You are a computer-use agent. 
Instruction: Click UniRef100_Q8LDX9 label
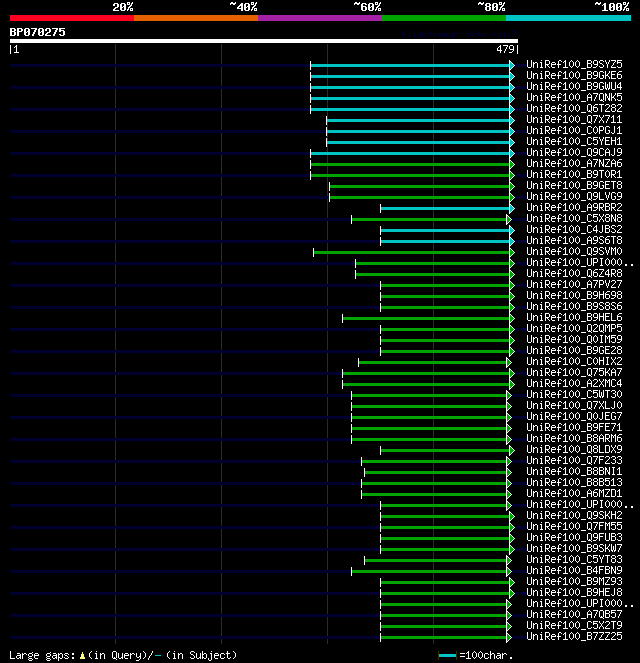[x=574, y=449]
